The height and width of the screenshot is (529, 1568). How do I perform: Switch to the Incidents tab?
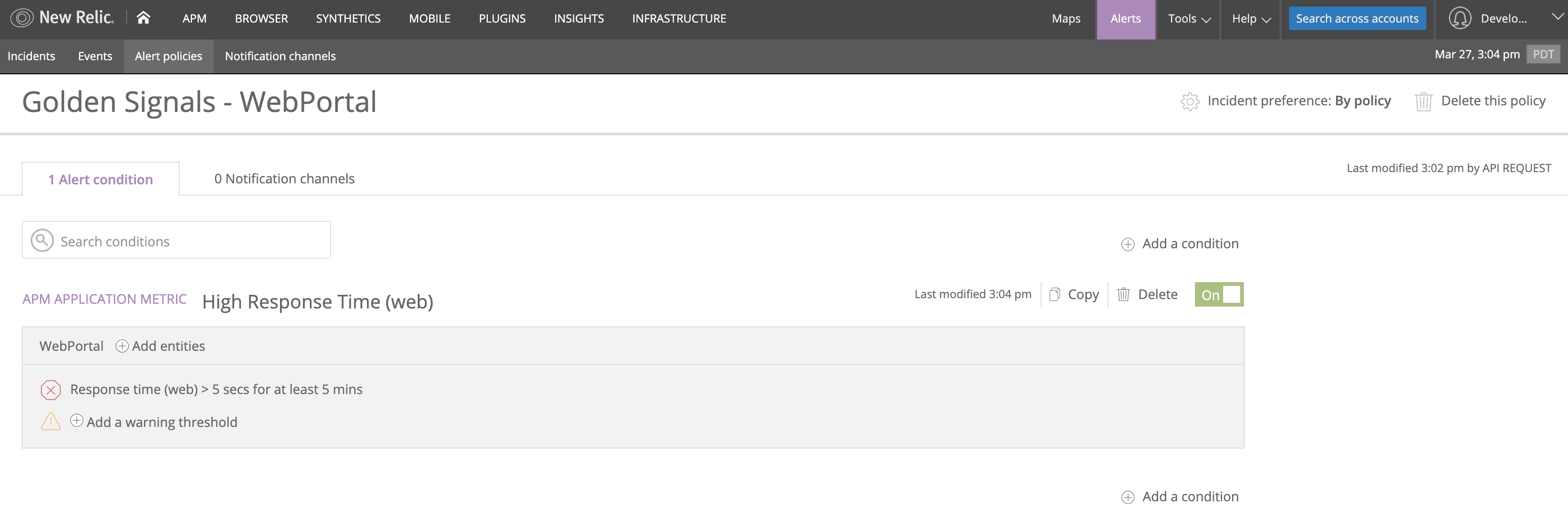[31, 56]
